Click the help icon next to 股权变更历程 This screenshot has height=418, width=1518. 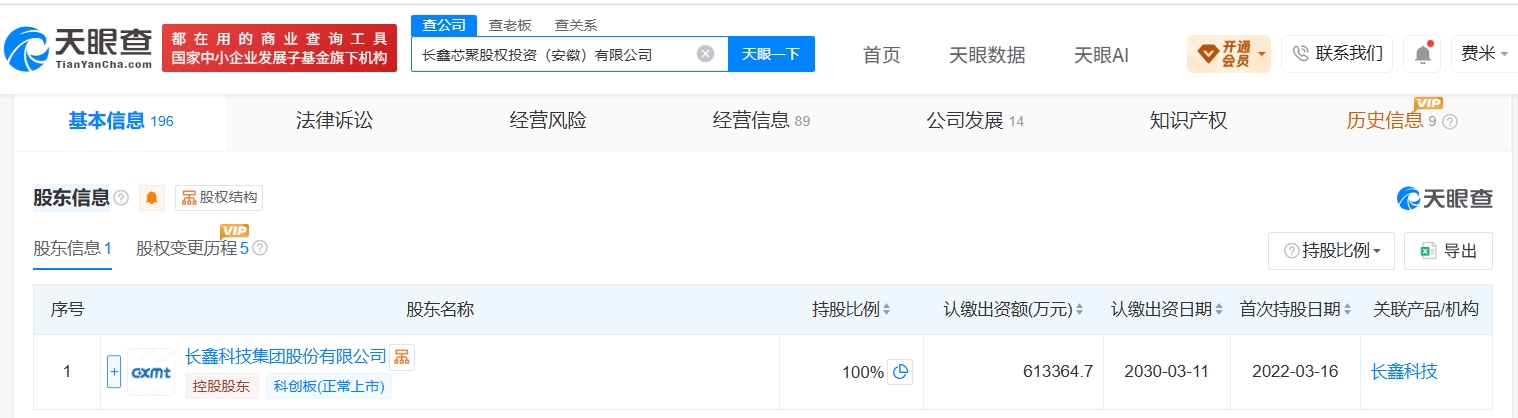(260, 248)
